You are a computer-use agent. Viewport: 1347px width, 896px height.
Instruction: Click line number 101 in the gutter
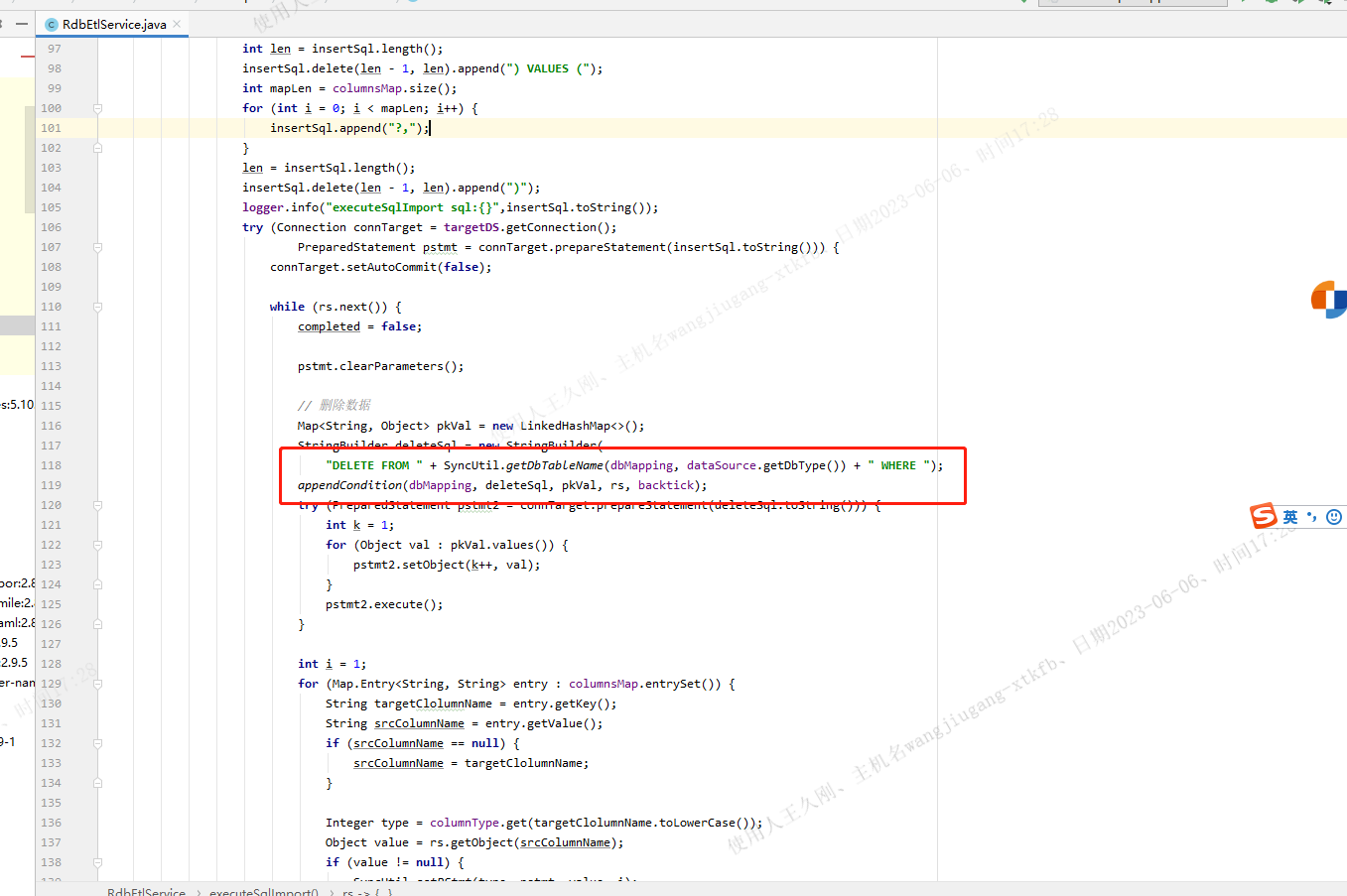tap(51, 128)
